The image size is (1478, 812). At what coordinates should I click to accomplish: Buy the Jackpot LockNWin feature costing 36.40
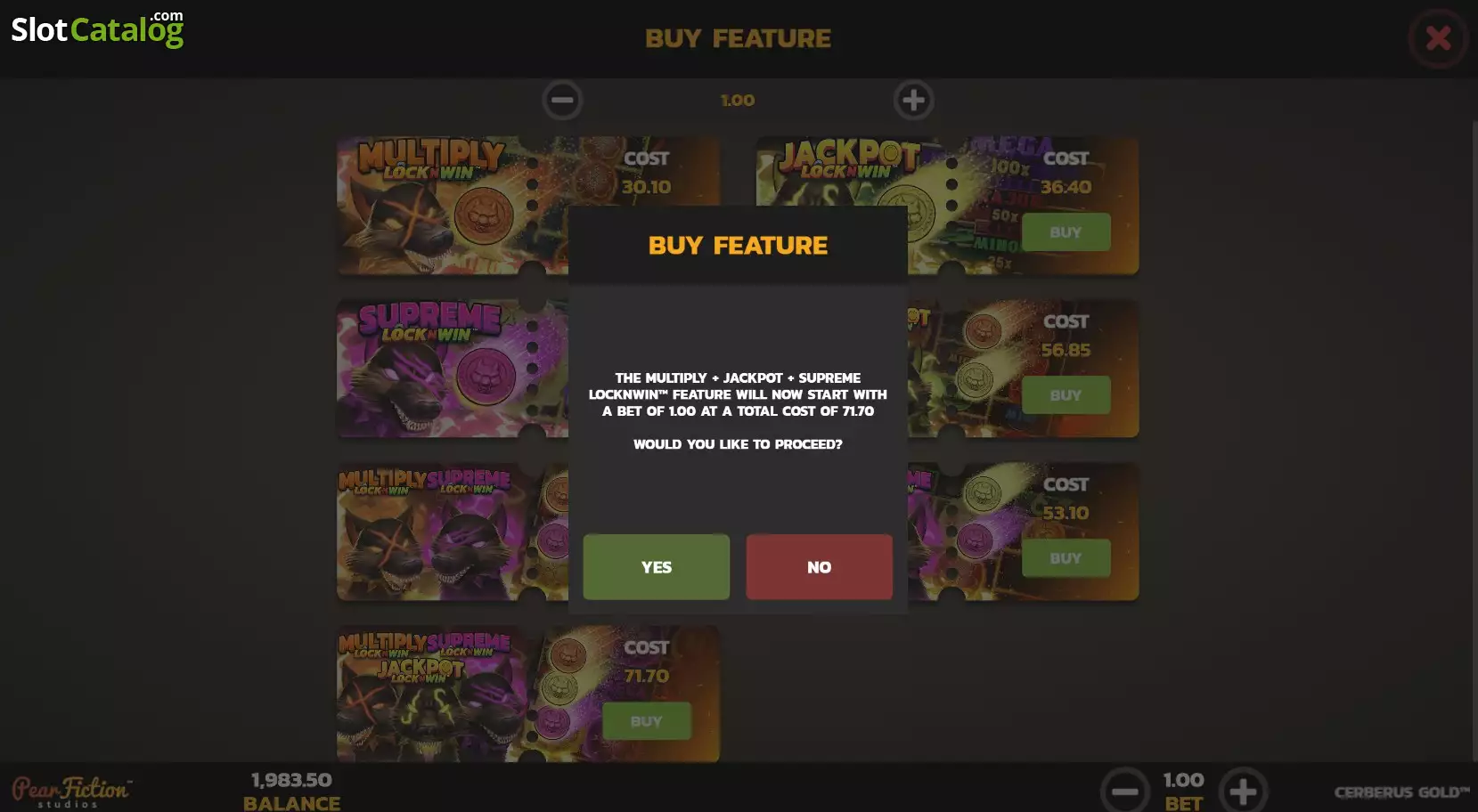tap(1066, 231)
